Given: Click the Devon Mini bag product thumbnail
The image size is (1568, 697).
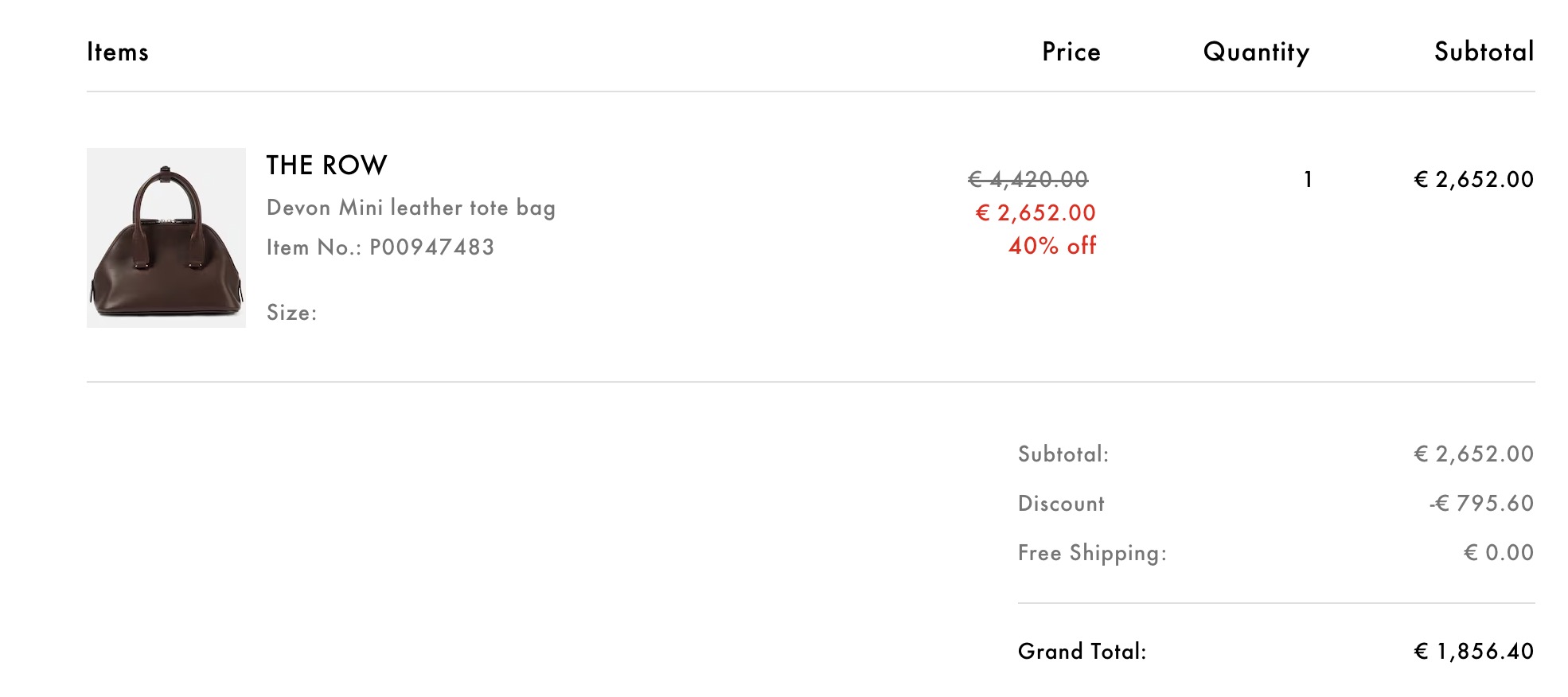Looking at the screenshot, I should [166, 237].
